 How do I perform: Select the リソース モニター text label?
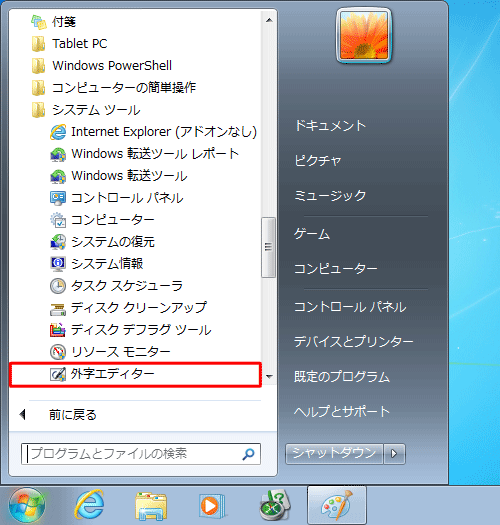(x=121, y=352)
